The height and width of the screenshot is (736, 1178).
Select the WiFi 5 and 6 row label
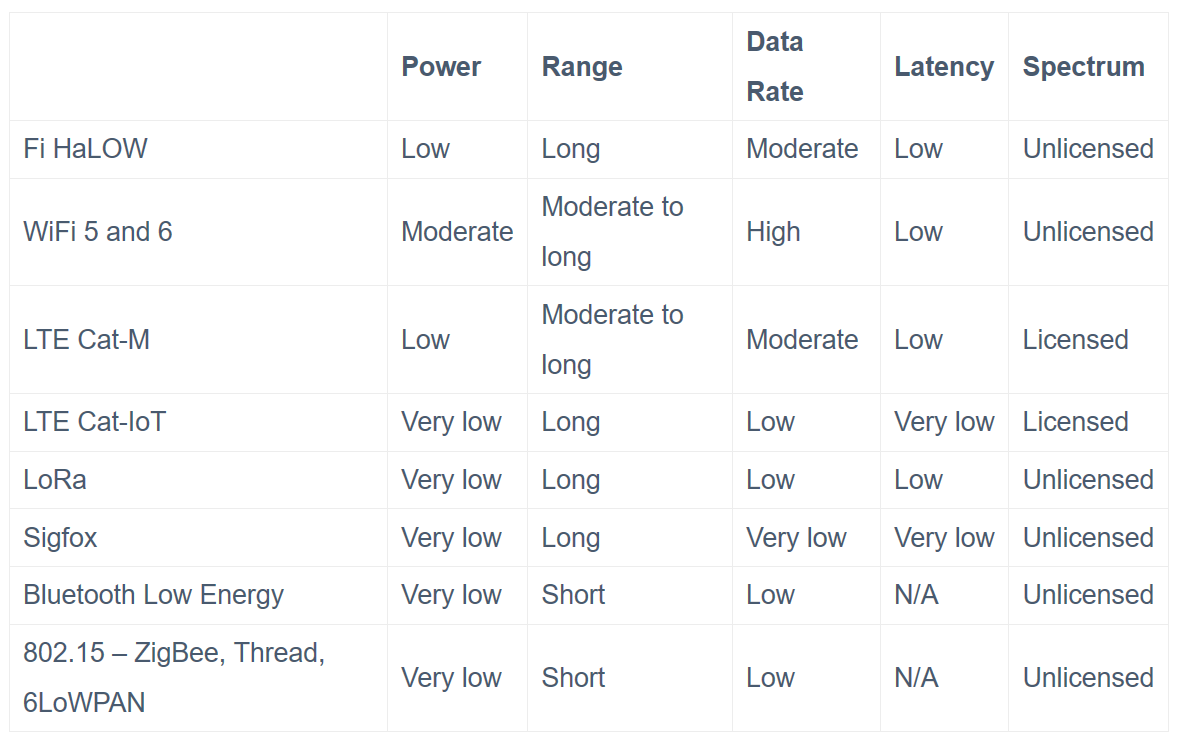point(98,232)
